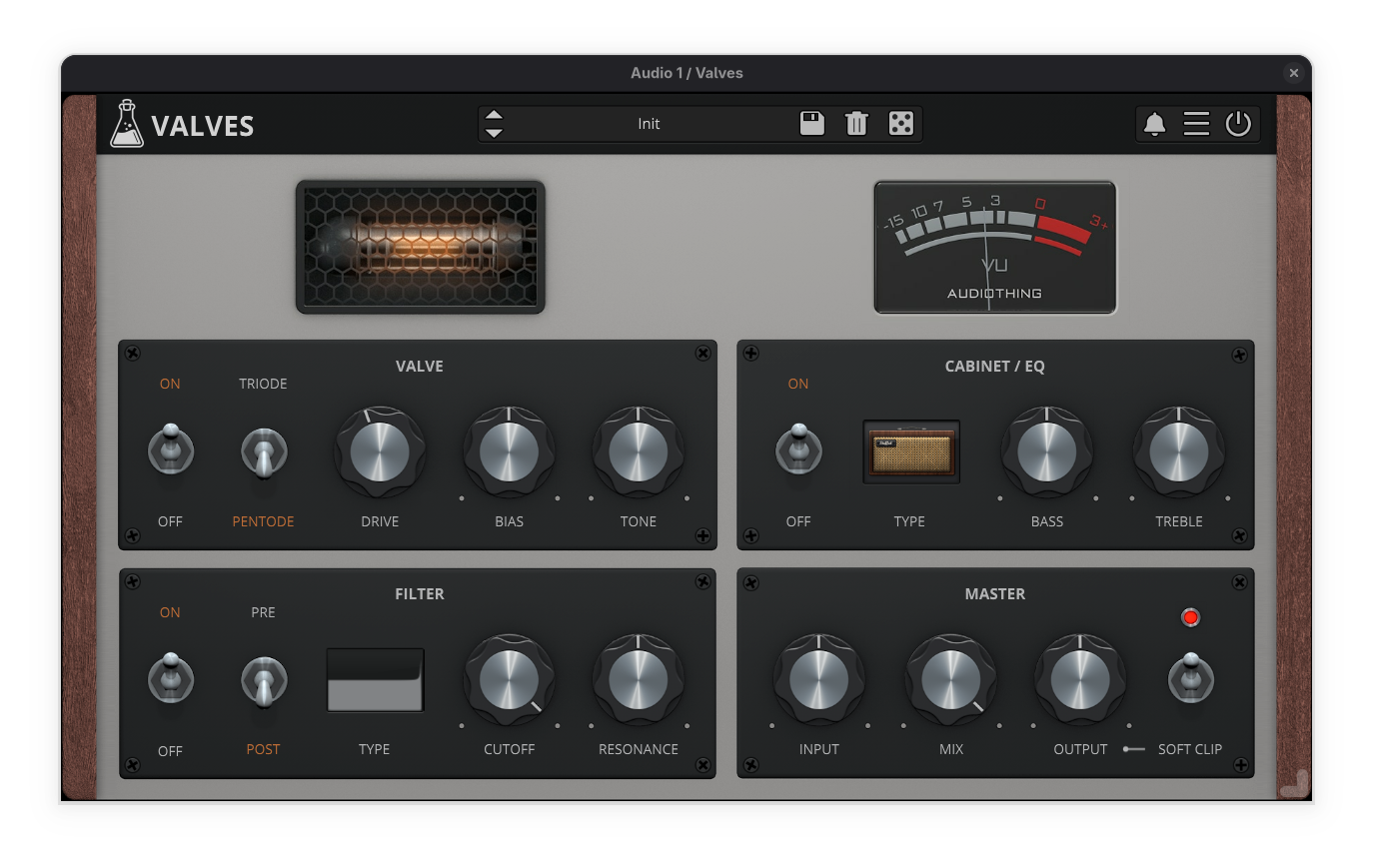
Task: Click the VU meter display
Action: click(994, 247)
